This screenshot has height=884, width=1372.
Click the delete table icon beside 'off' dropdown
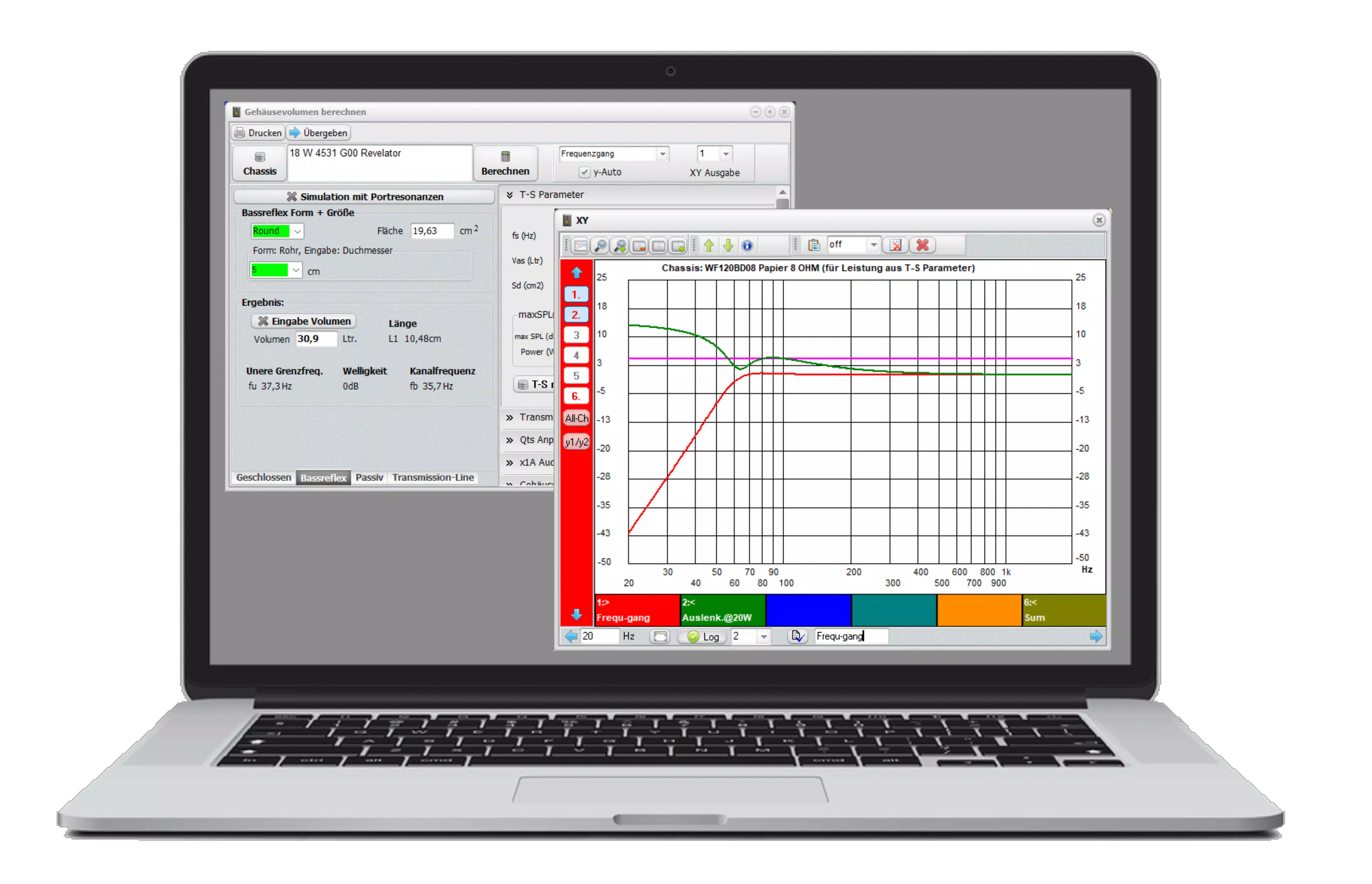[895, 245]
